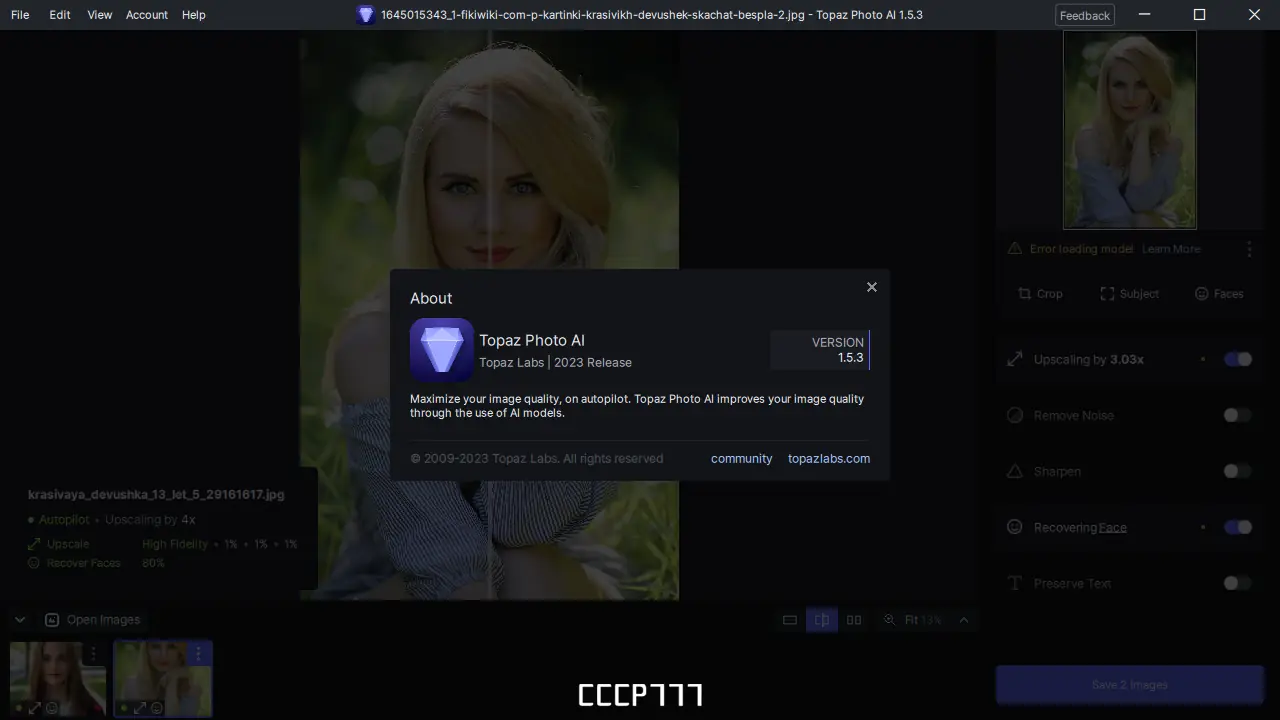Enable the Sharpen switch
Image resolution: width=1280 pixels, height=720 pixels.
tap(1238, 471)
